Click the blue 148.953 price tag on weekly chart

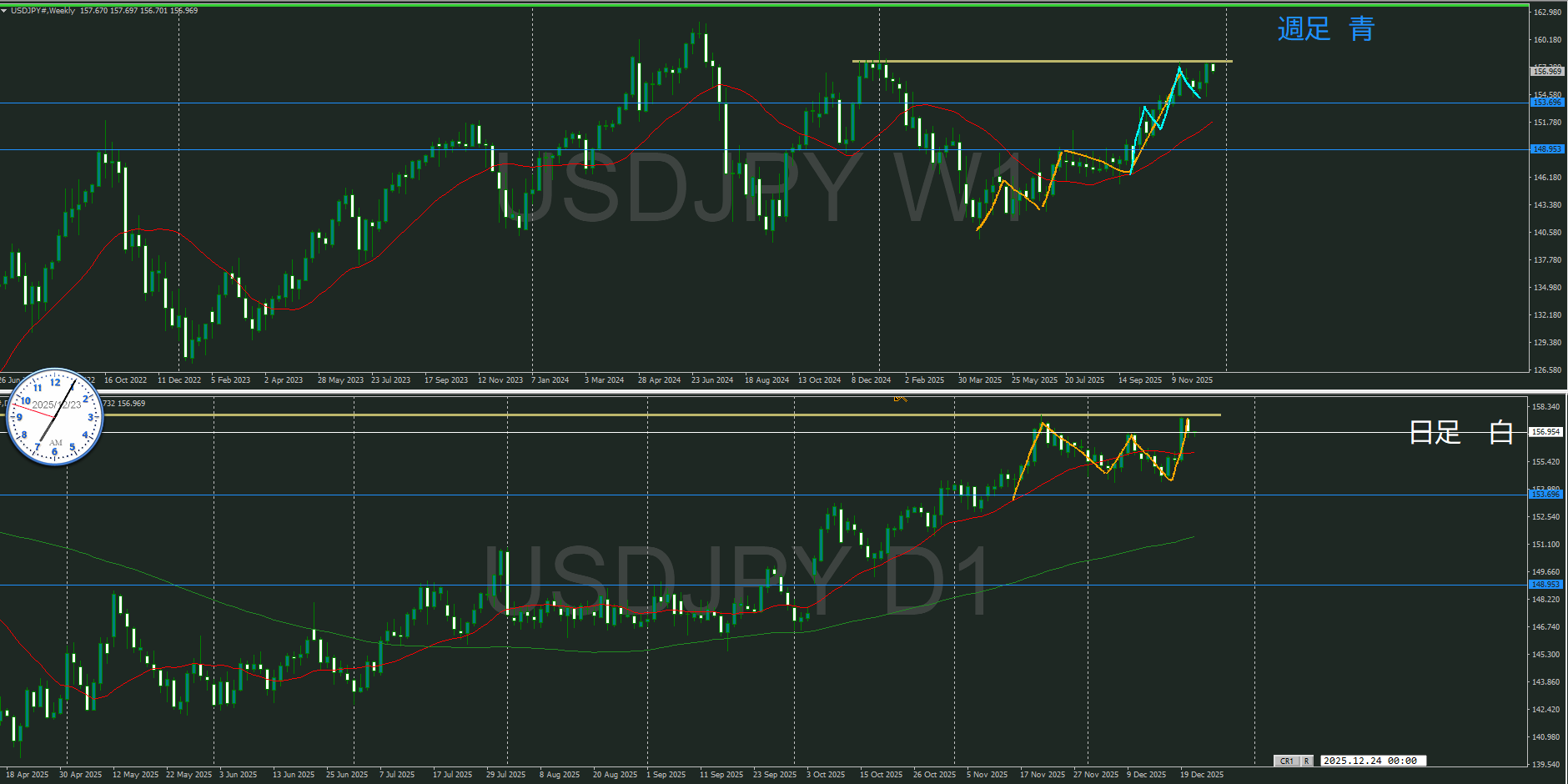pos(1546,149)
